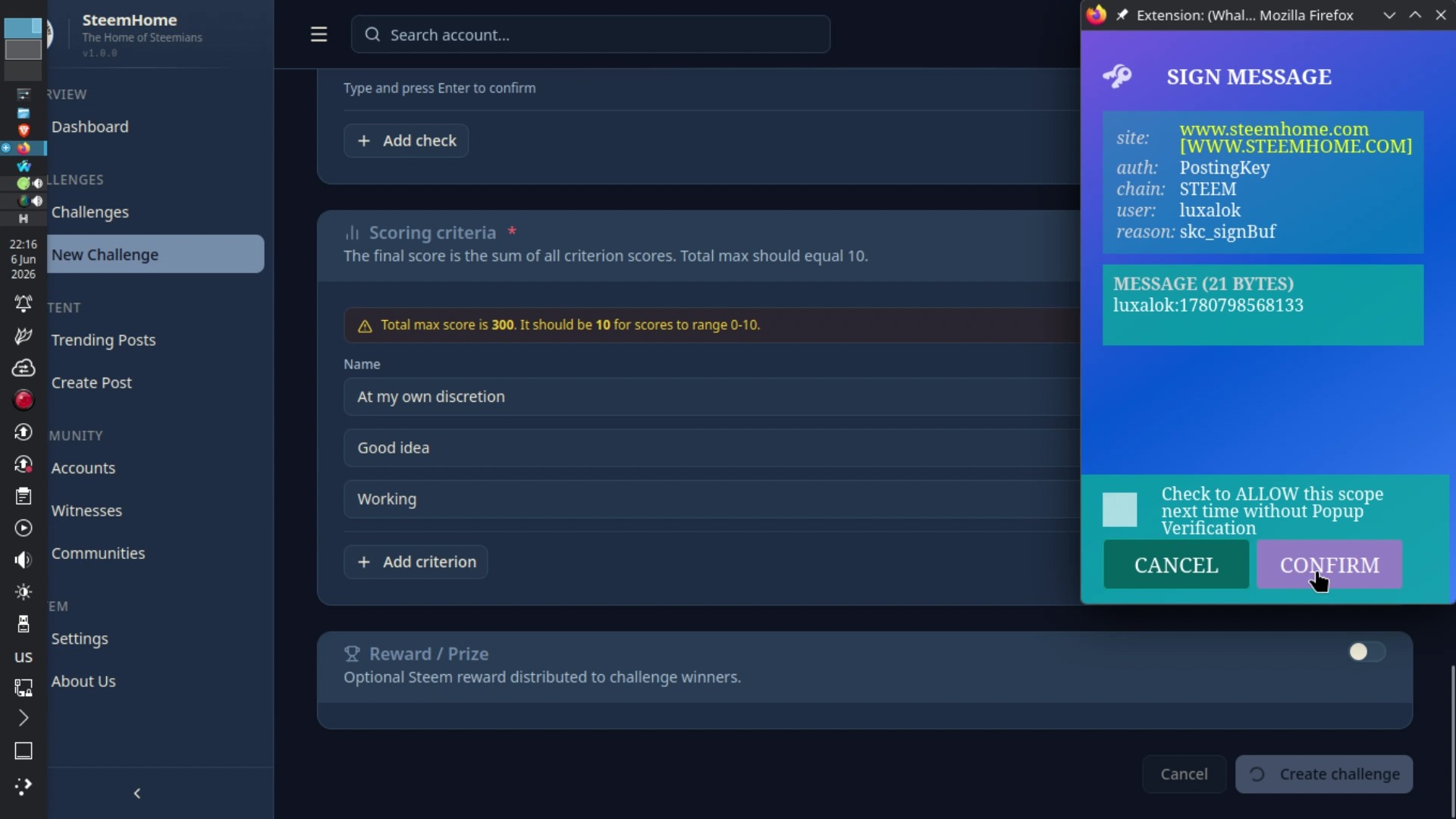Open Brave browser from the OS panel
1456x819 pixels.
point(24,130)
